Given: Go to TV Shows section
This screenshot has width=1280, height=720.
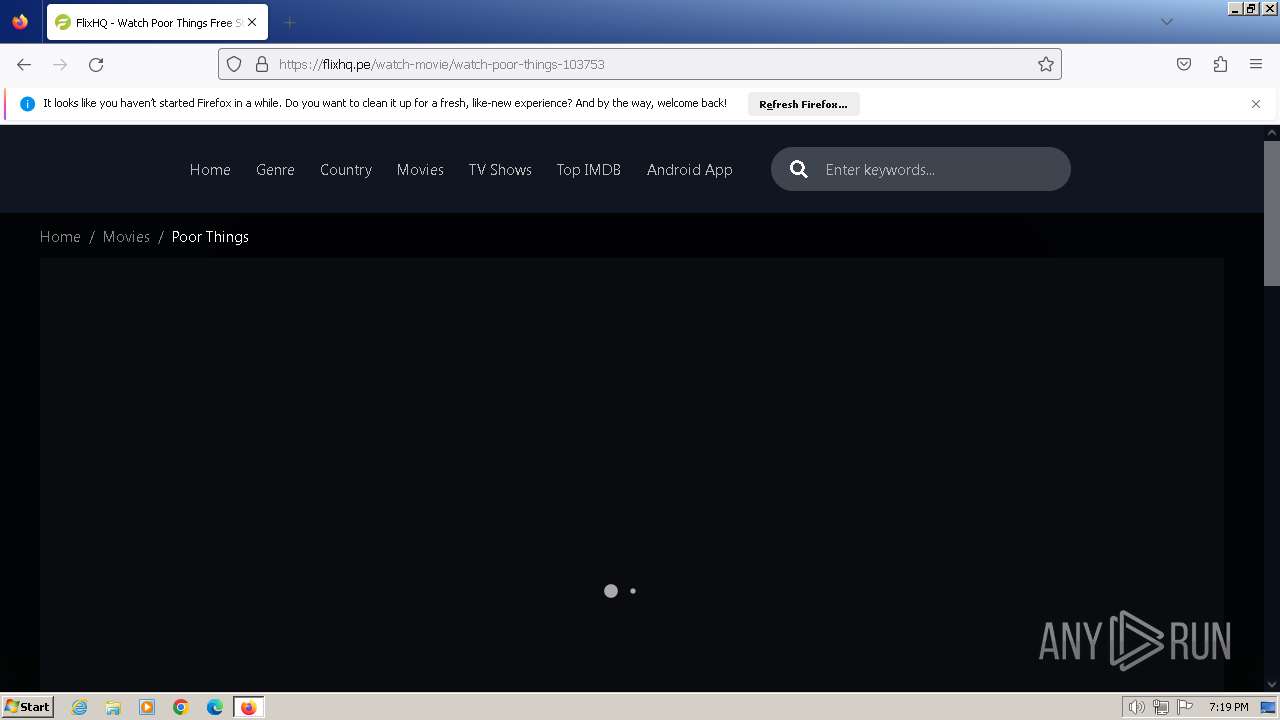Looking at the screenshot, I should (x=500, y=170).
